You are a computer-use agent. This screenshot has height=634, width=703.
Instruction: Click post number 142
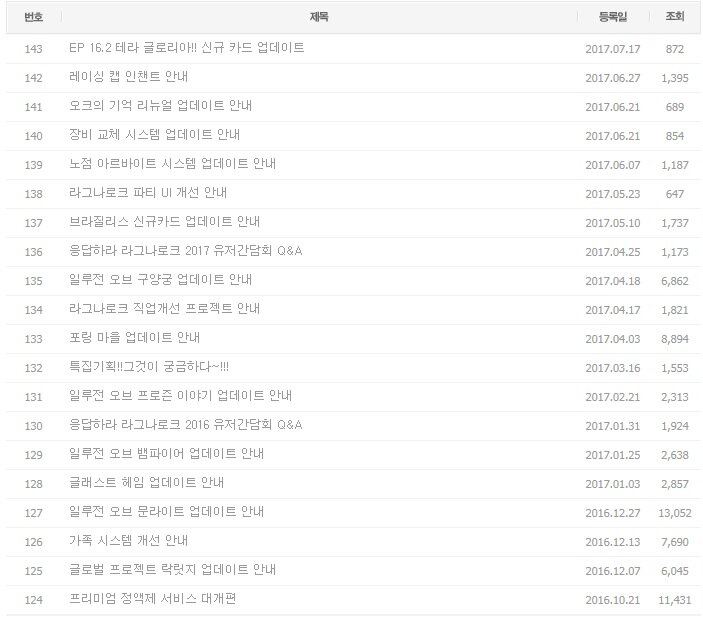pos(34,78)
